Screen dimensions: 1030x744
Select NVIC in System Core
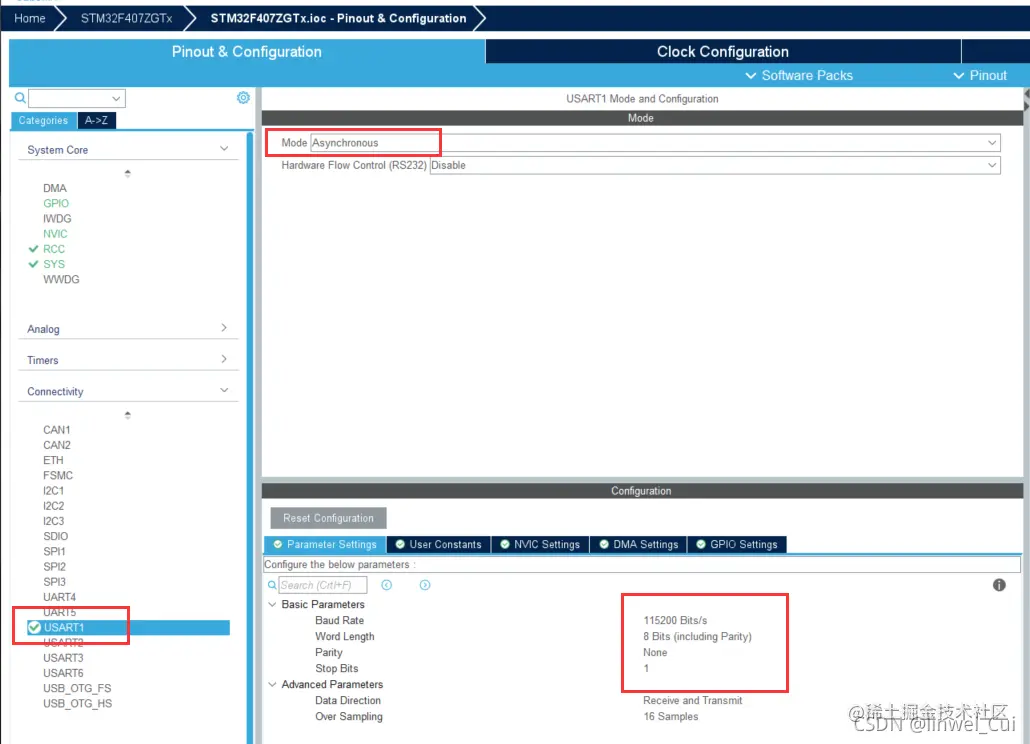coord(55,234)
